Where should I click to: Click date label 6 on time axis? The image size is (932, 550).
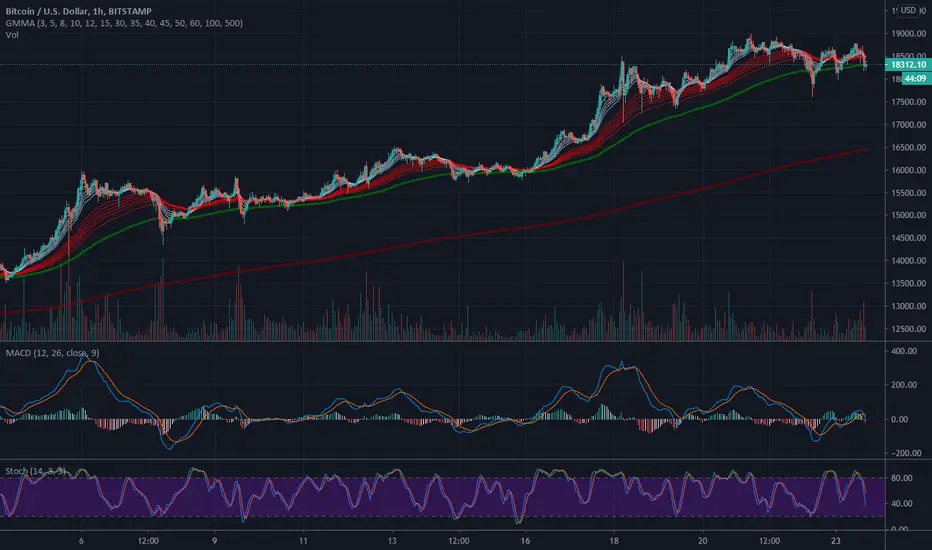coord(81,541)
